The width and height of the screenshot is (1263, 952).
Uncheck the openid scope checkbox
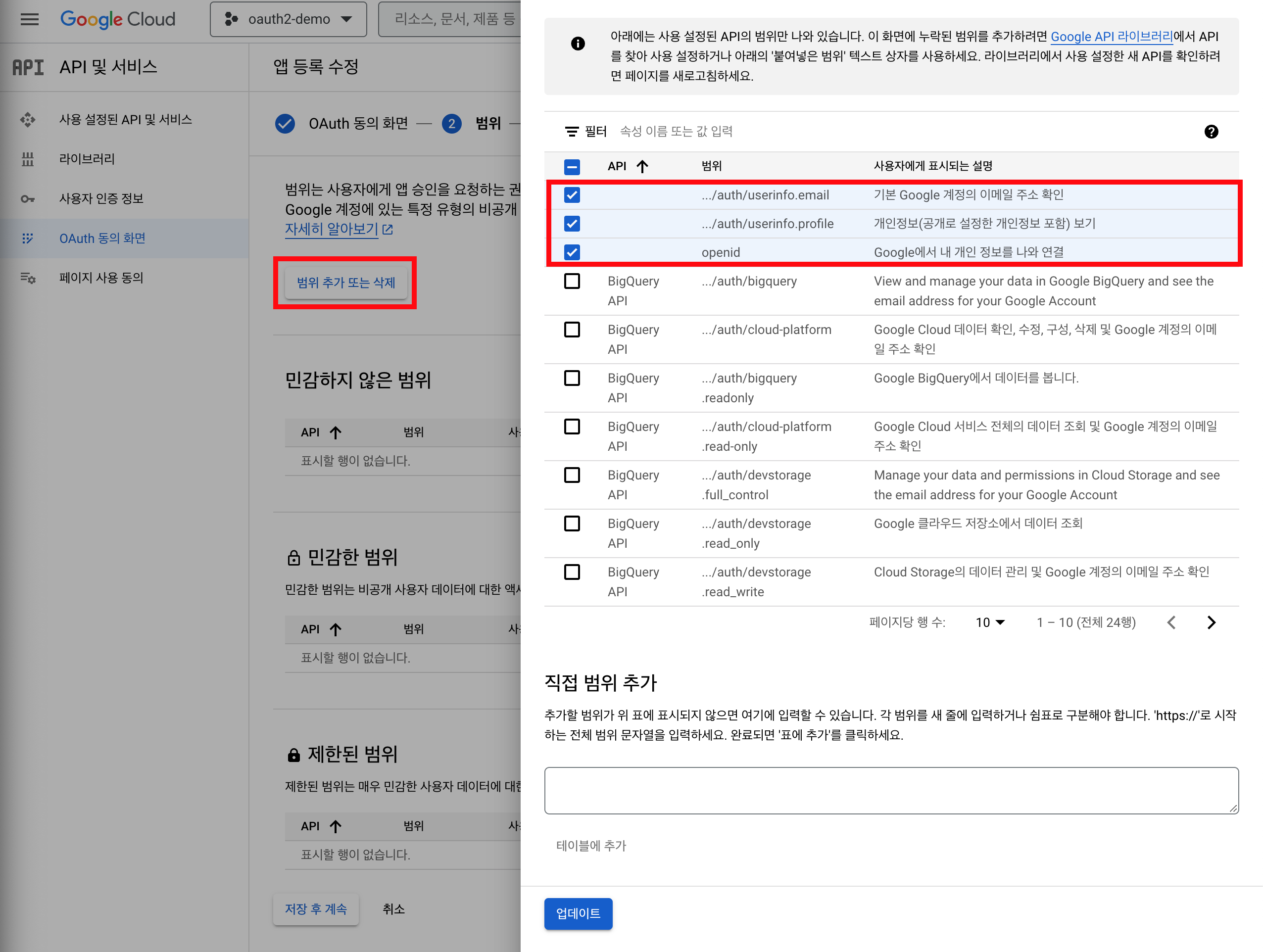[572, 252]
